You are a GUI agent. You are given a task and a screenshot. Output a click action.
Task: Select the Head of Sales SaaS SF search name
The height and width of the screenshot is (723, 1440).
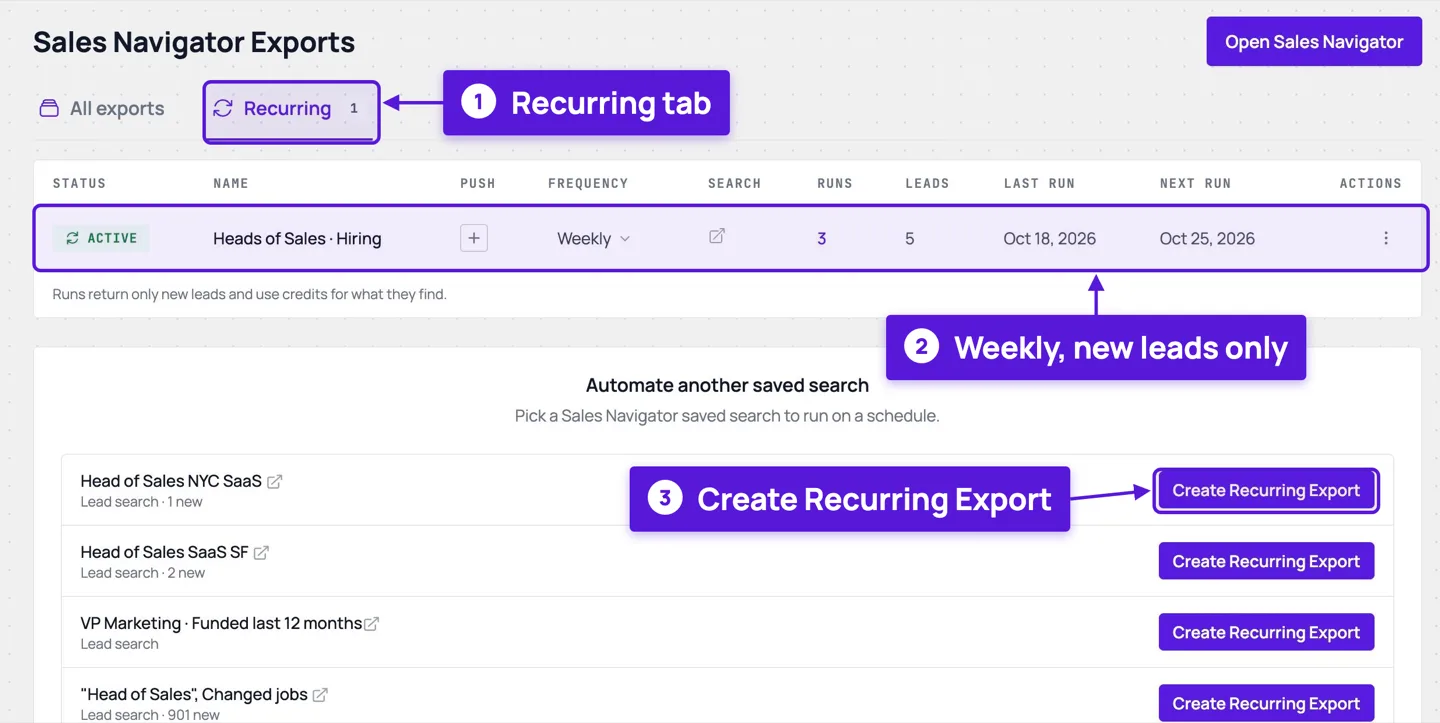[164, 552]
